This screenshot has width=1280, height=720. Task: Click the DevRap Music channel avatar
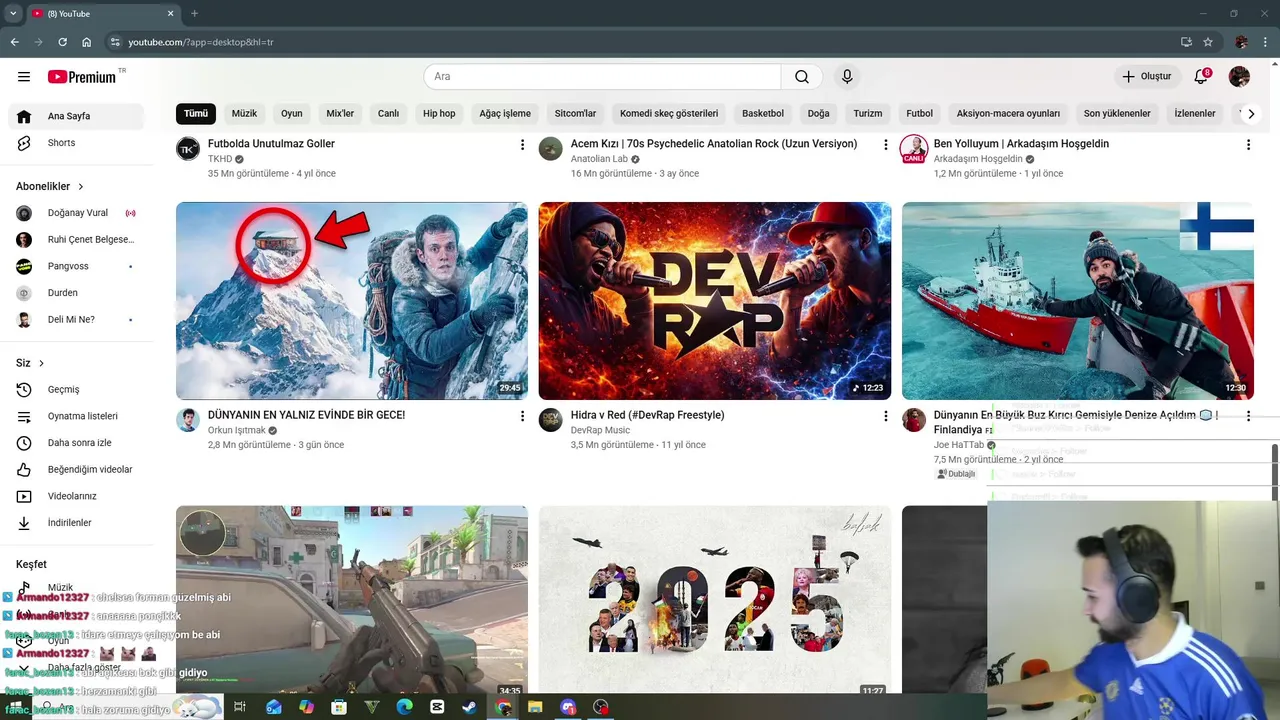tap(551, 420)
